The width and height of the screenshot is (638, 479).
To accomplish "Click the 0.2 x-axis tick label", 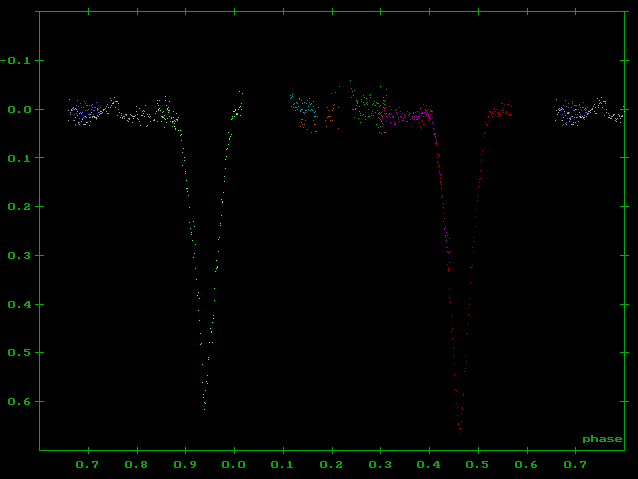I will click(x=331, y=465).
